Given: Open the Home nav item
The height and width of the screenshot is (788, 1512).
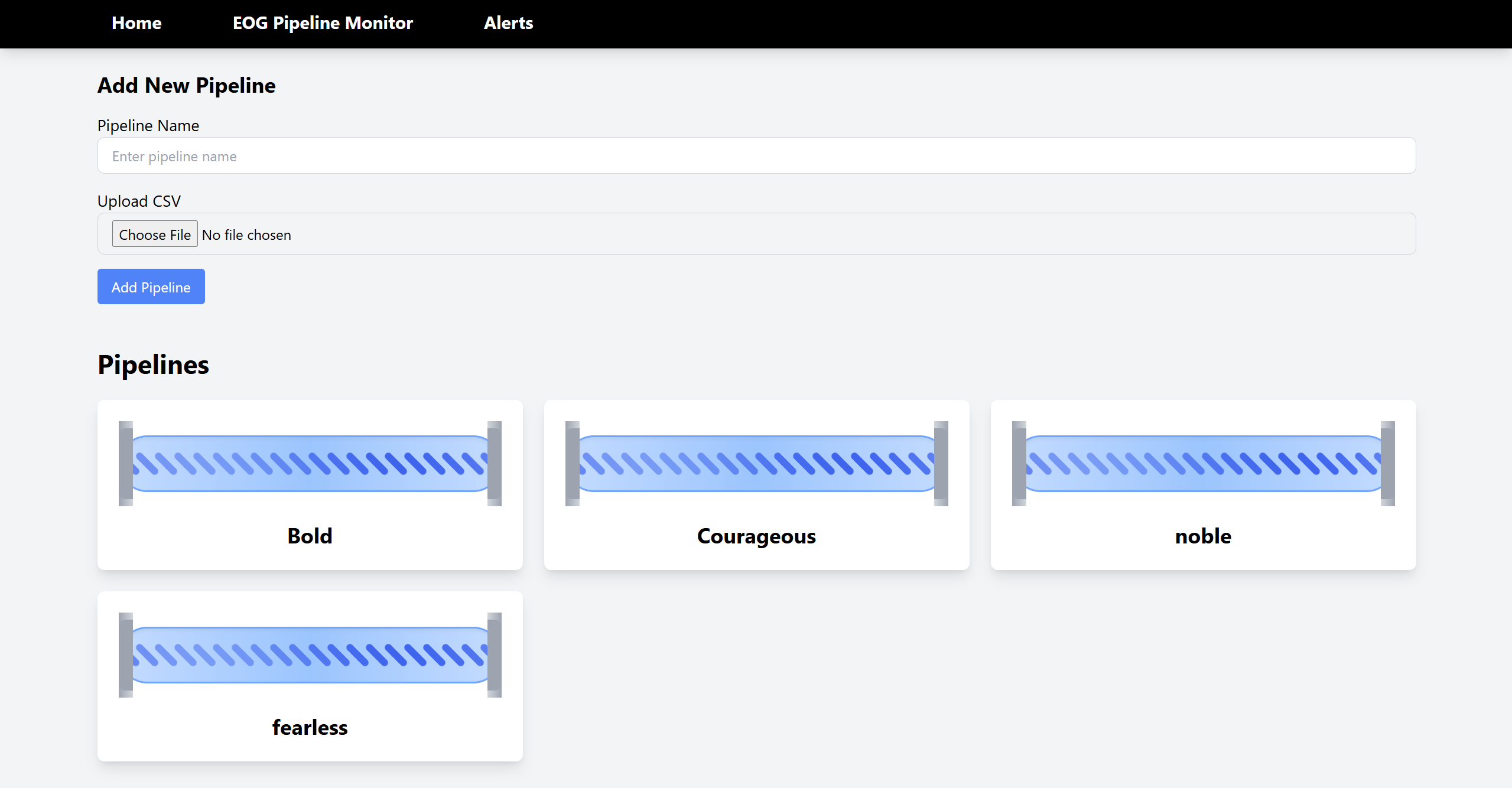Looking at the screenshot, I should [136, 23].
